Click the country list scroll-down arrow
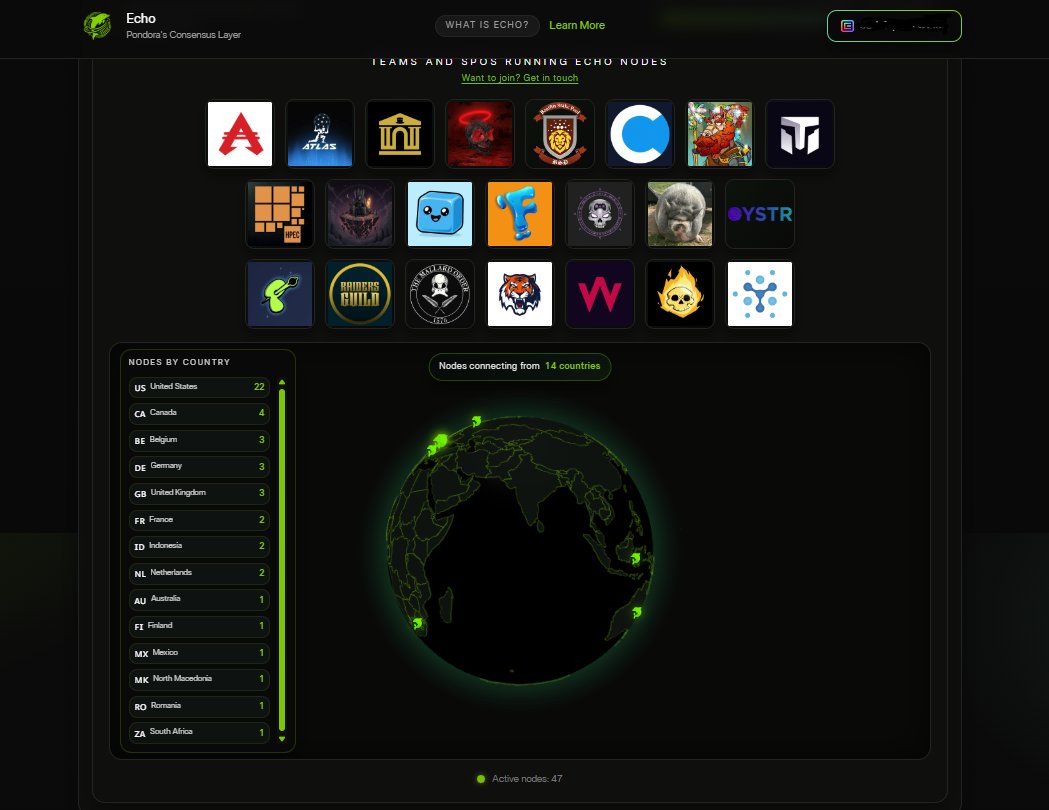Image resolution: width=1049 pixels, height=810 pixels. [x=282, y=739]
